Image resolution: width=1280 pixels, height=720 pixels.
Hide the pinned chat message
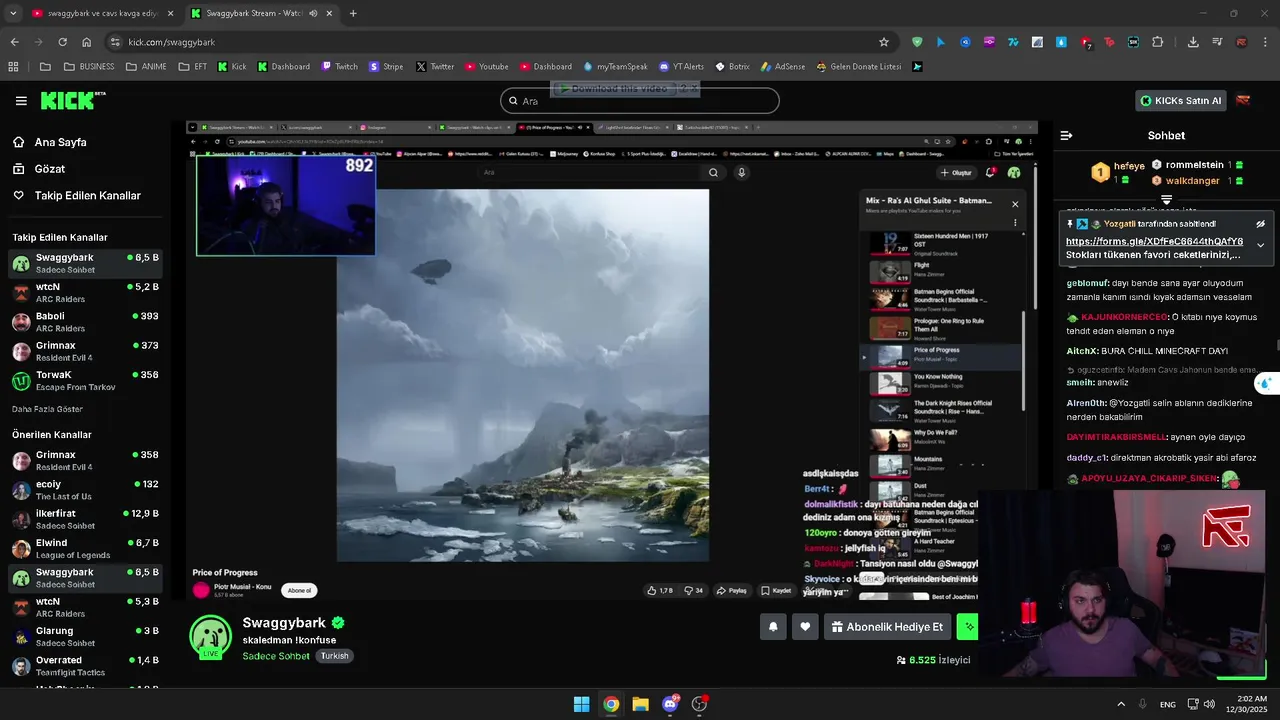coord(1260,224)
